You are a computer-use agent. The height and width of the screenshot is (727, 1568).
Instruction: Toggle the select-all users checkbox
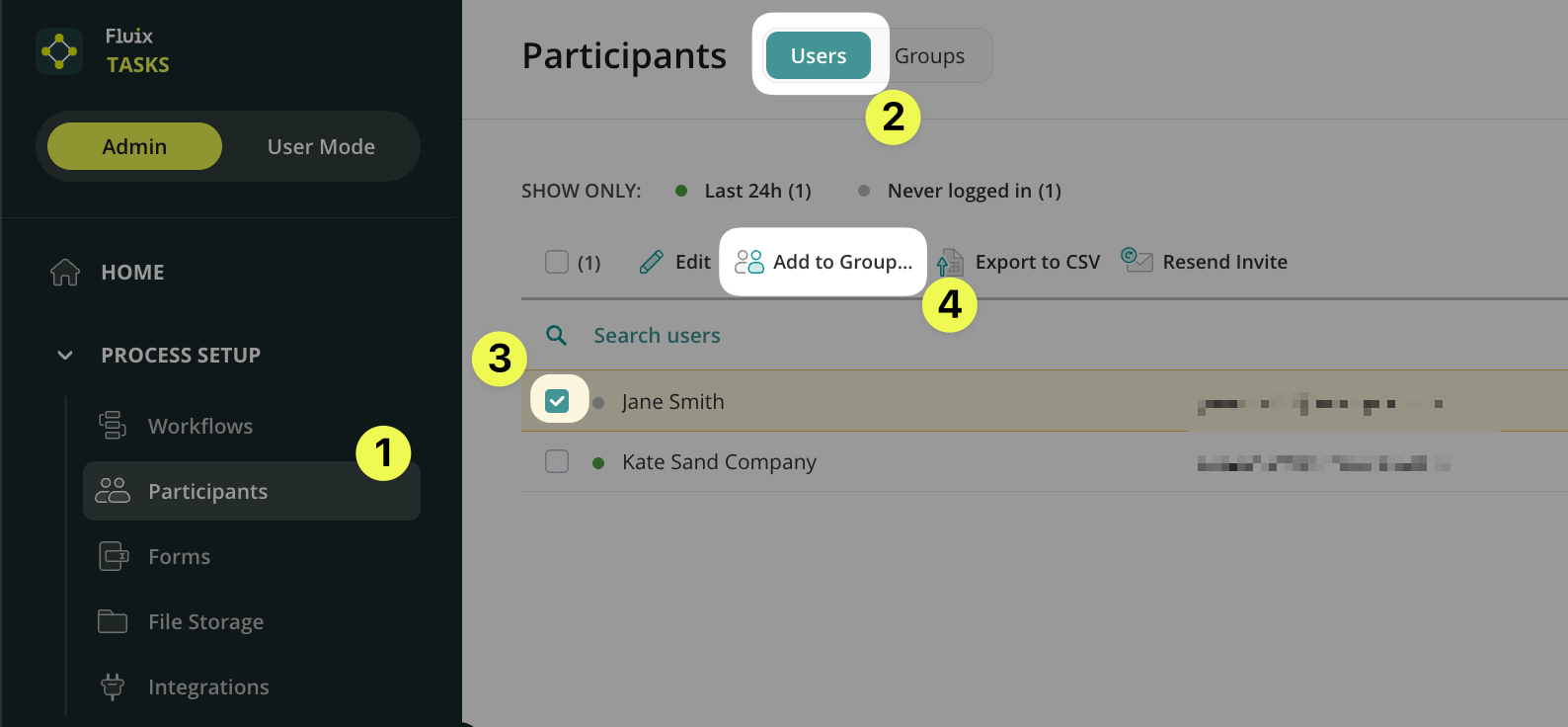[x=557, y=262]
